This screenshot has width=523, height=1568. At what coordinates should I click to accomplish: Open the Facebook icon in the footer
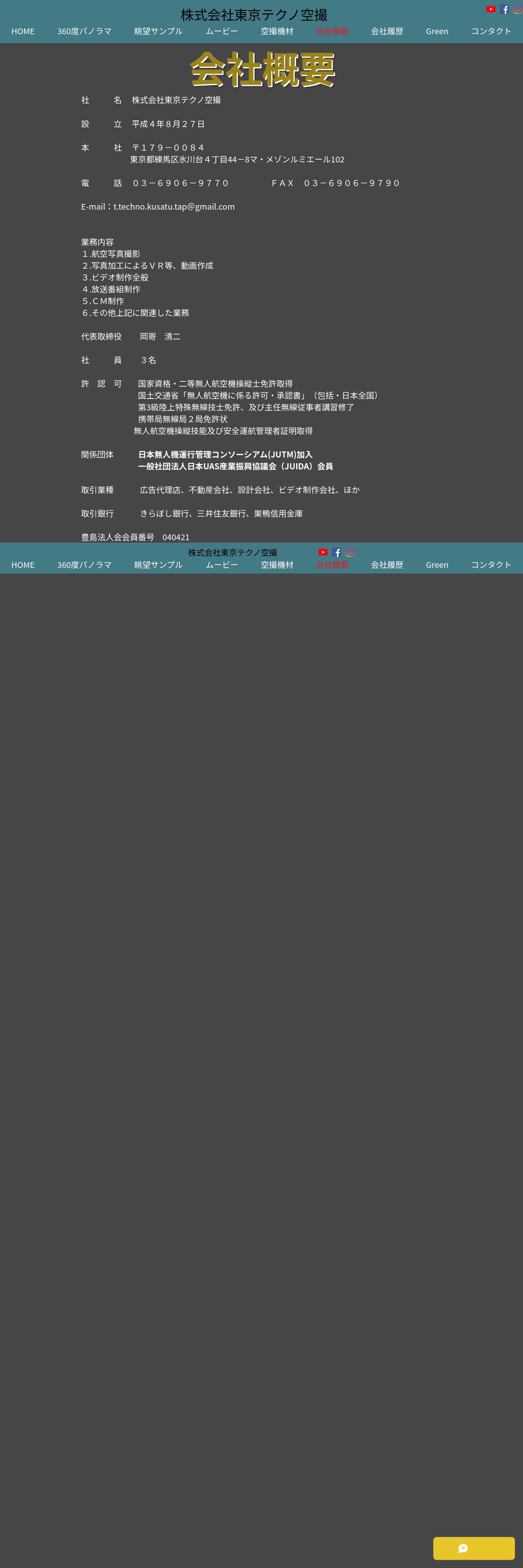coord(337,552)
